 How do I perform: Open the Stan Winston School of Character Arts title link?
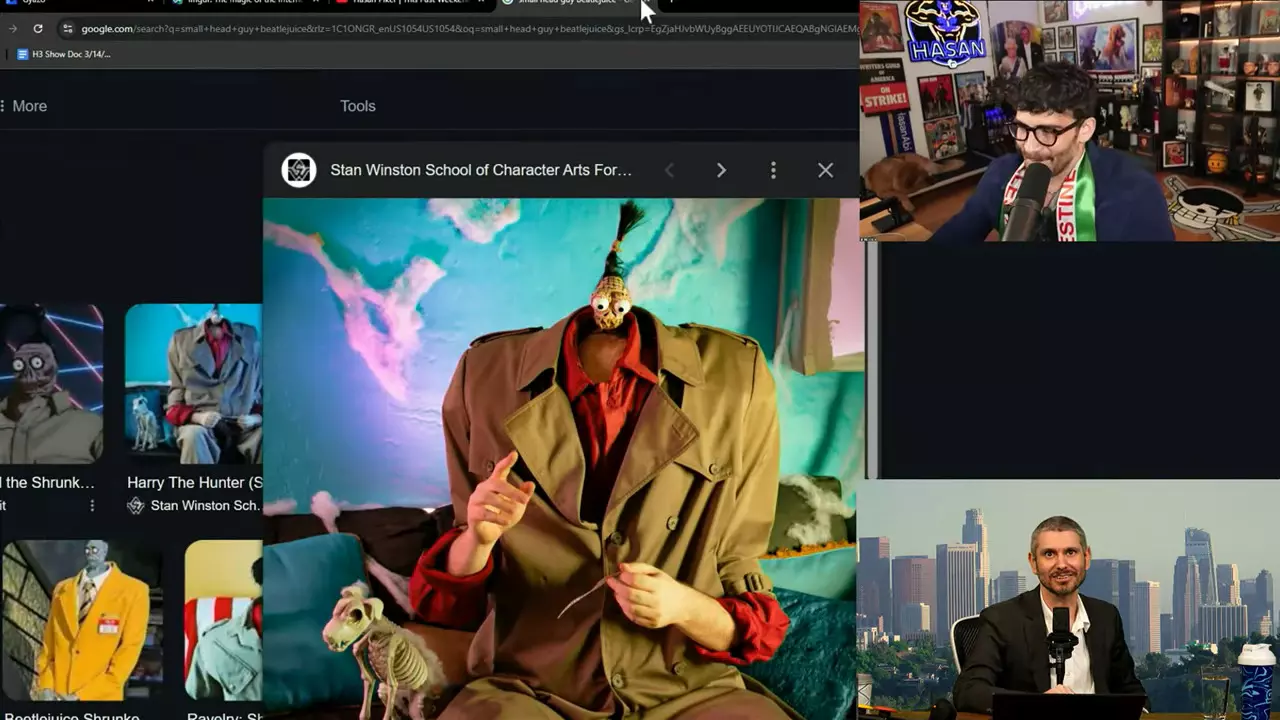(x=481, y=170)
